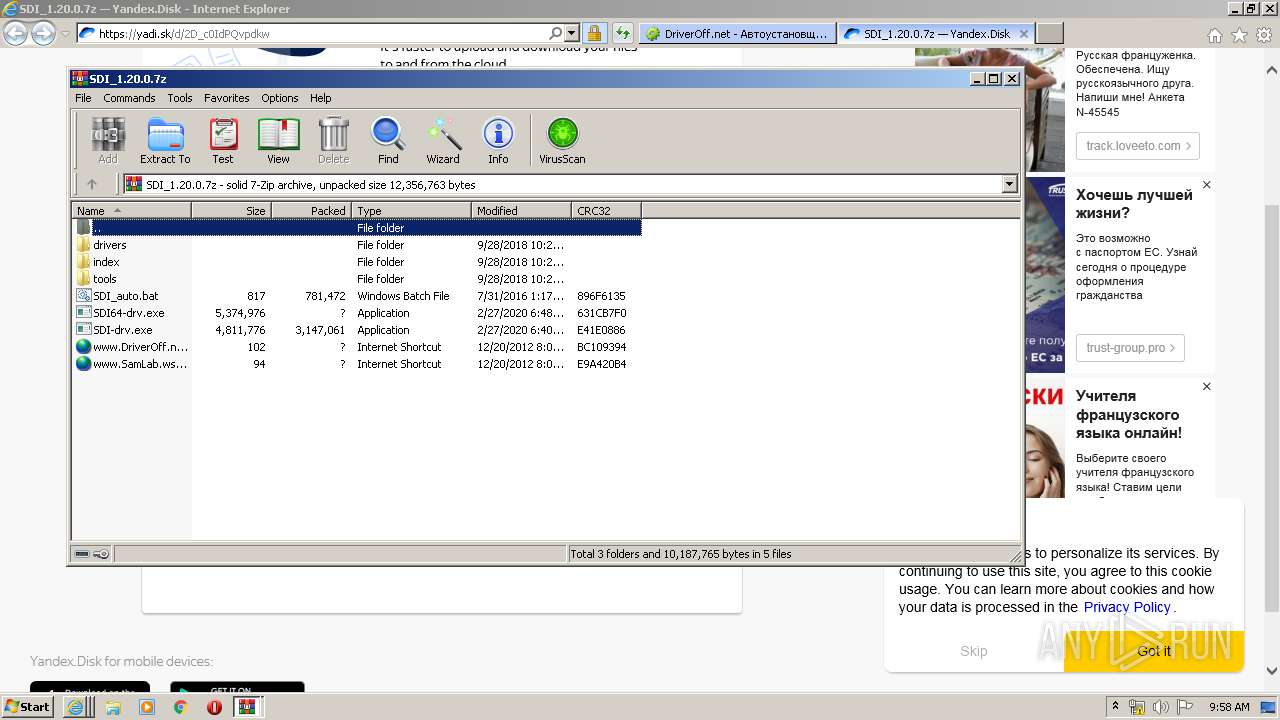Click the browser Forward button
This screenshot has width=1280, height=720.
43,33
